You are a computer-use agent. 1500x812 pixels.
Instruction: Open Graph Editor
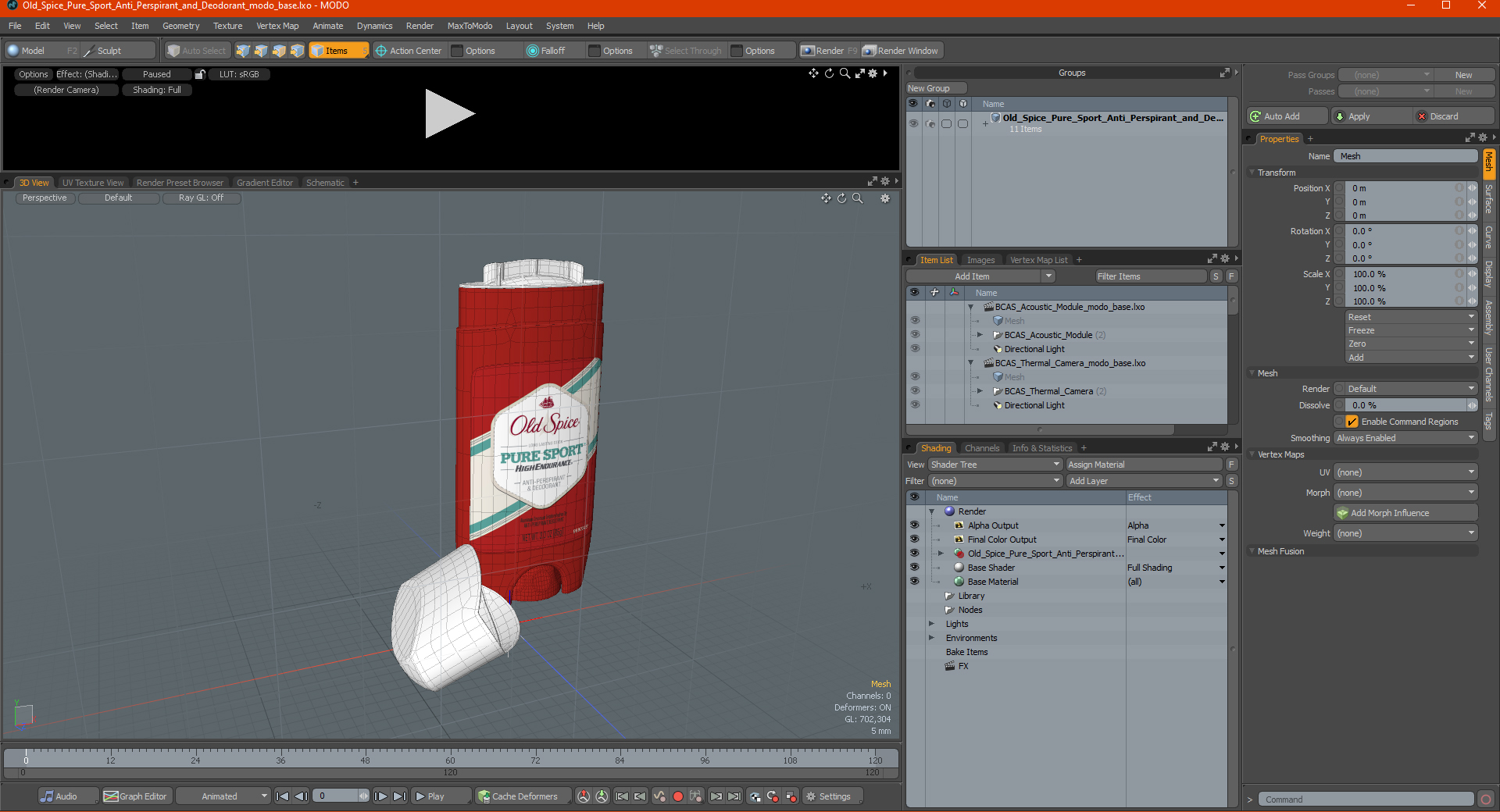[136, 796]
